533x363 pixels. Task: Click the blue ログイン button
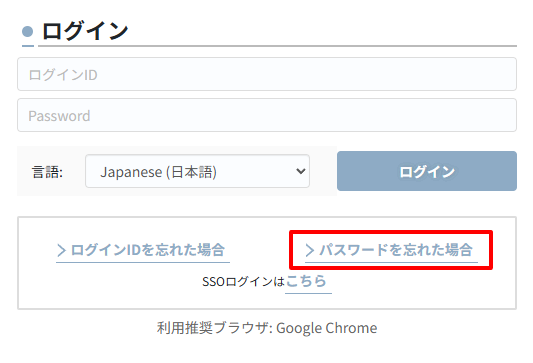click(x=427, y=171)
